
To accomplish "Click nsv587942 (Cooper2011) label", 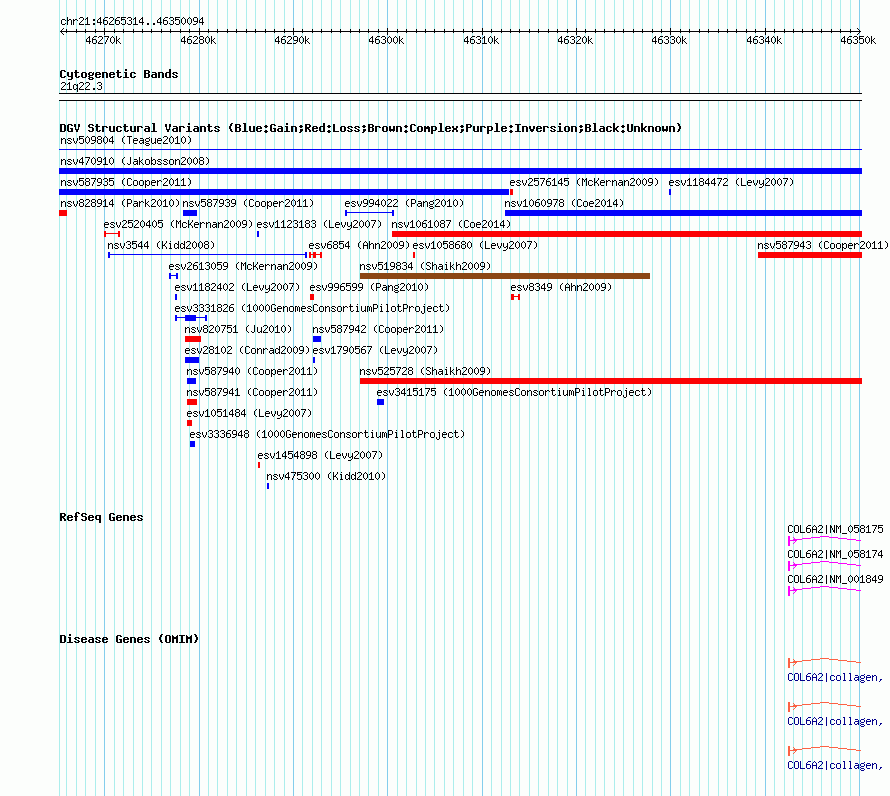I will pyautogui.click(x=378, y=329).
